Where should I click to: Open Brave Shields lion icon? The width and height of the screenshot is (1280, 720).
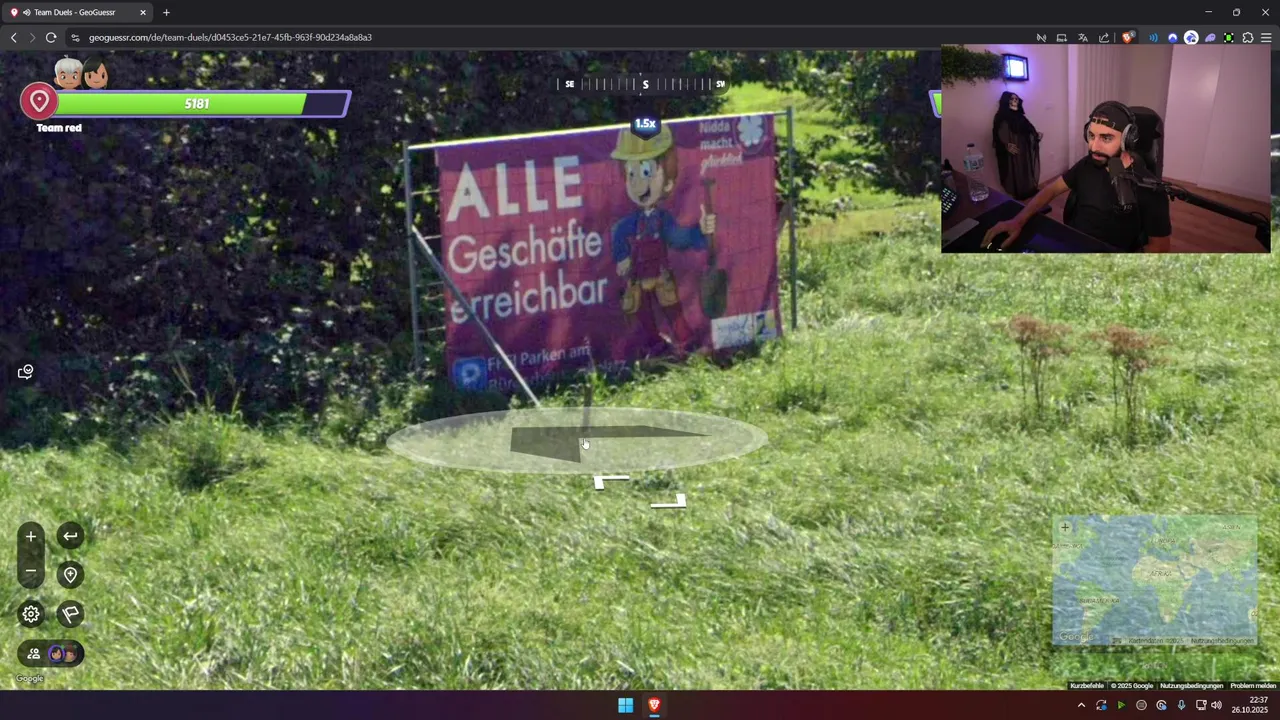[1127, 38]
